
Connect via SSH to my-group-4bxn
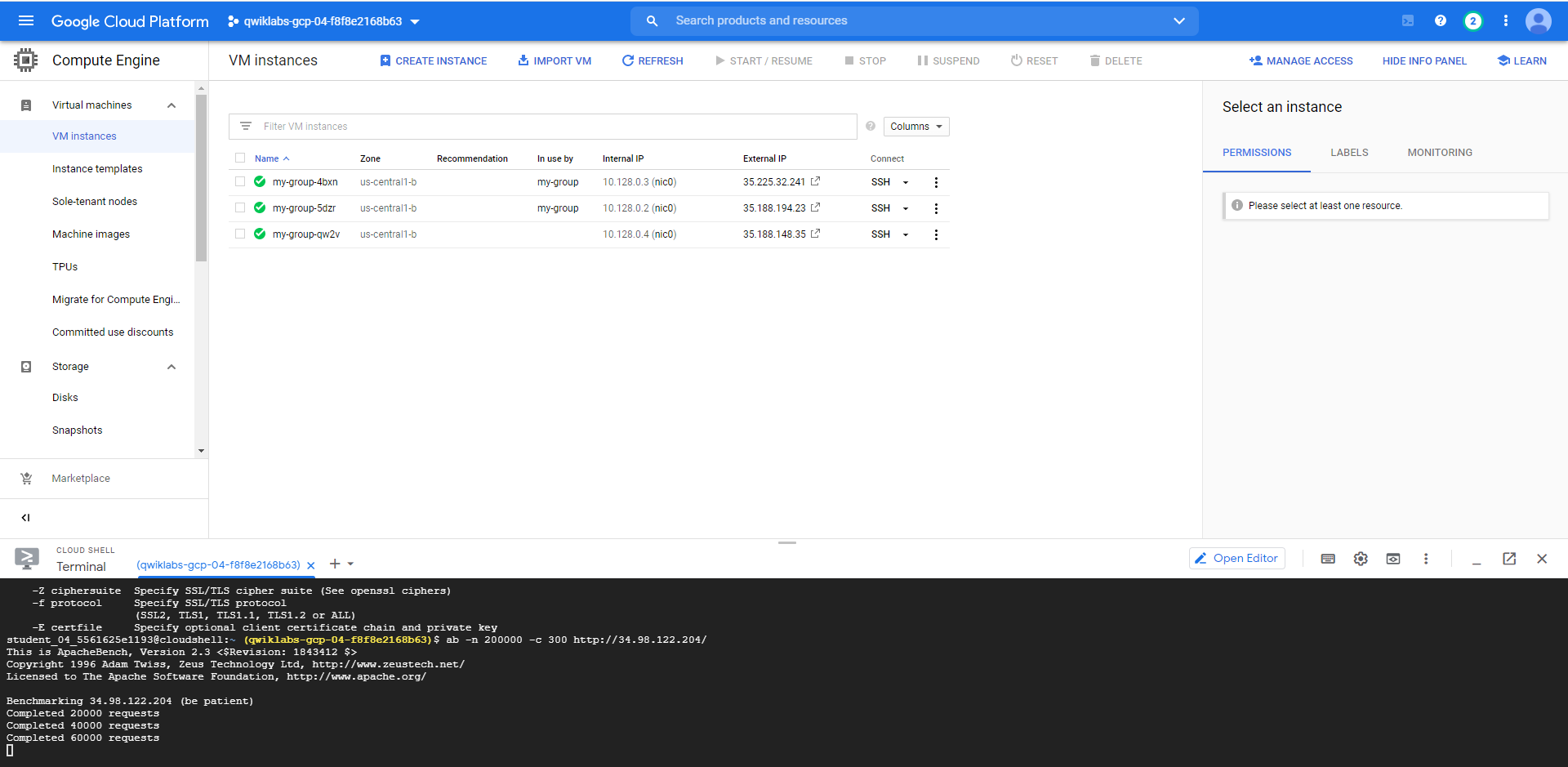pyautogui.click(x=880, y=182)
